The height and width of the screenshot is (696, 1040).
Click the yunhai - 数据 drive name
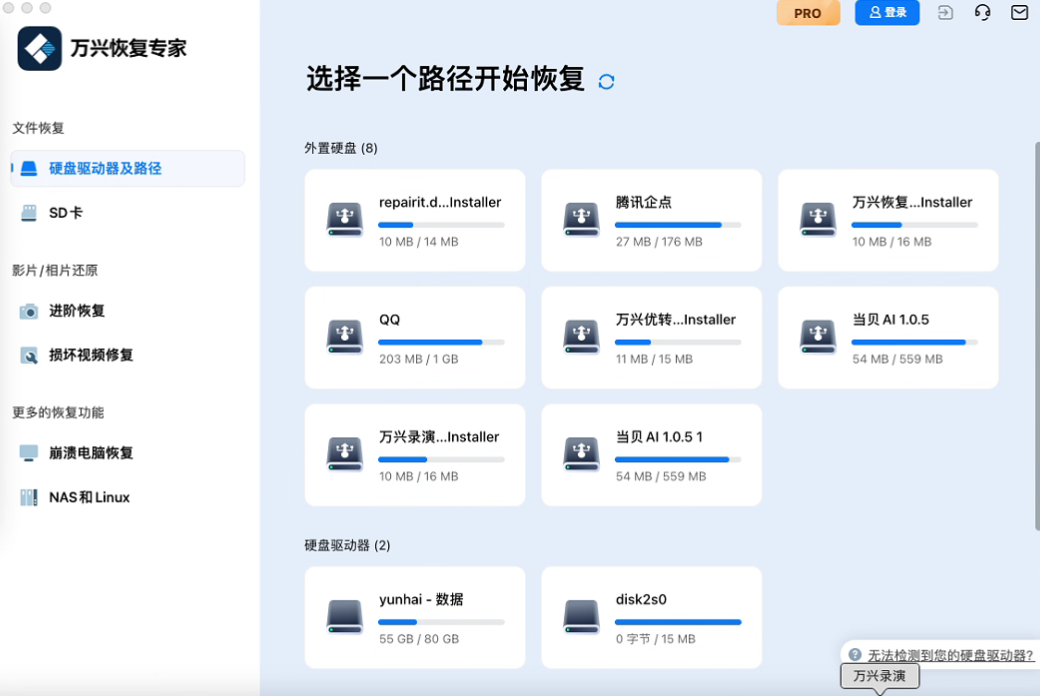[421, 600]
